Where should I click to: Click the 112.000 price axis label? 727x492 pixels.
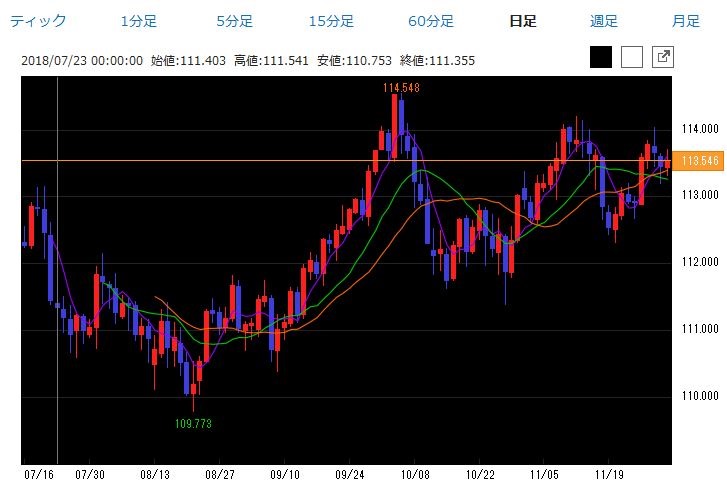(700, 262)
